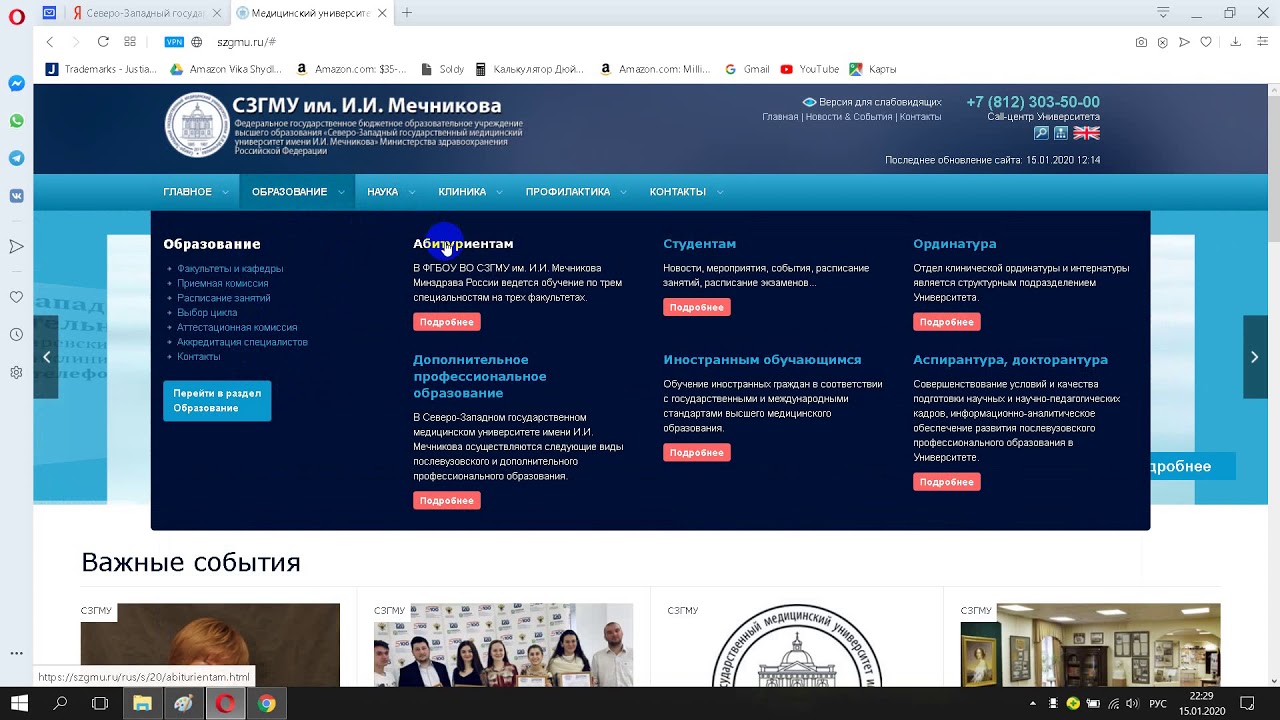Expand the КОНТАКТЫ menu

[x=686, y=191]
